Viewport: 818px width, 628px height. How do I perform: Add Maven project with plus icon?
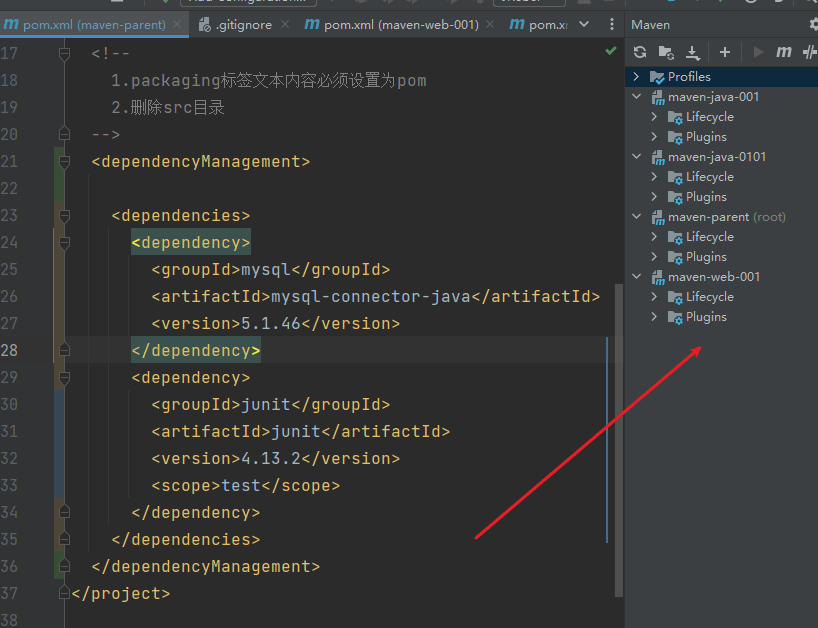click(725, 52)
